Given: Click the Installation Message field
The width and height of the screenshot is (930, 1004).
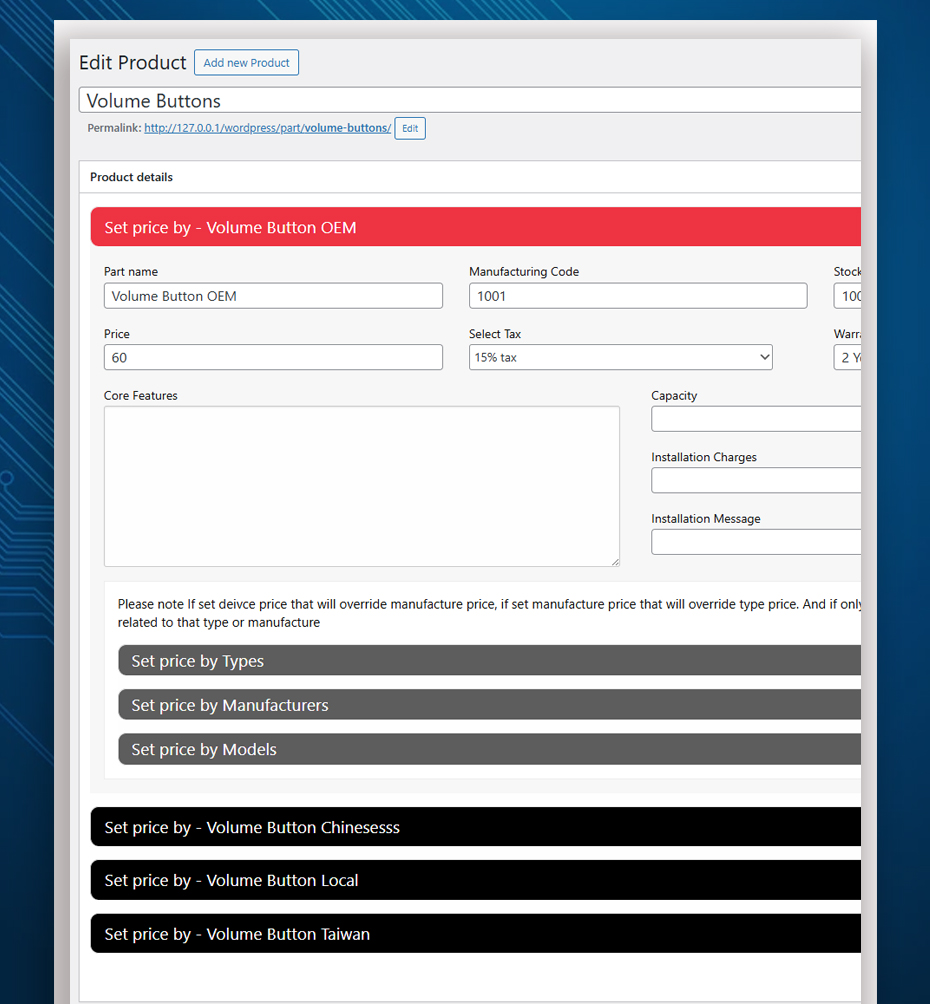Looking at the screenshot, I should (756, 542).
